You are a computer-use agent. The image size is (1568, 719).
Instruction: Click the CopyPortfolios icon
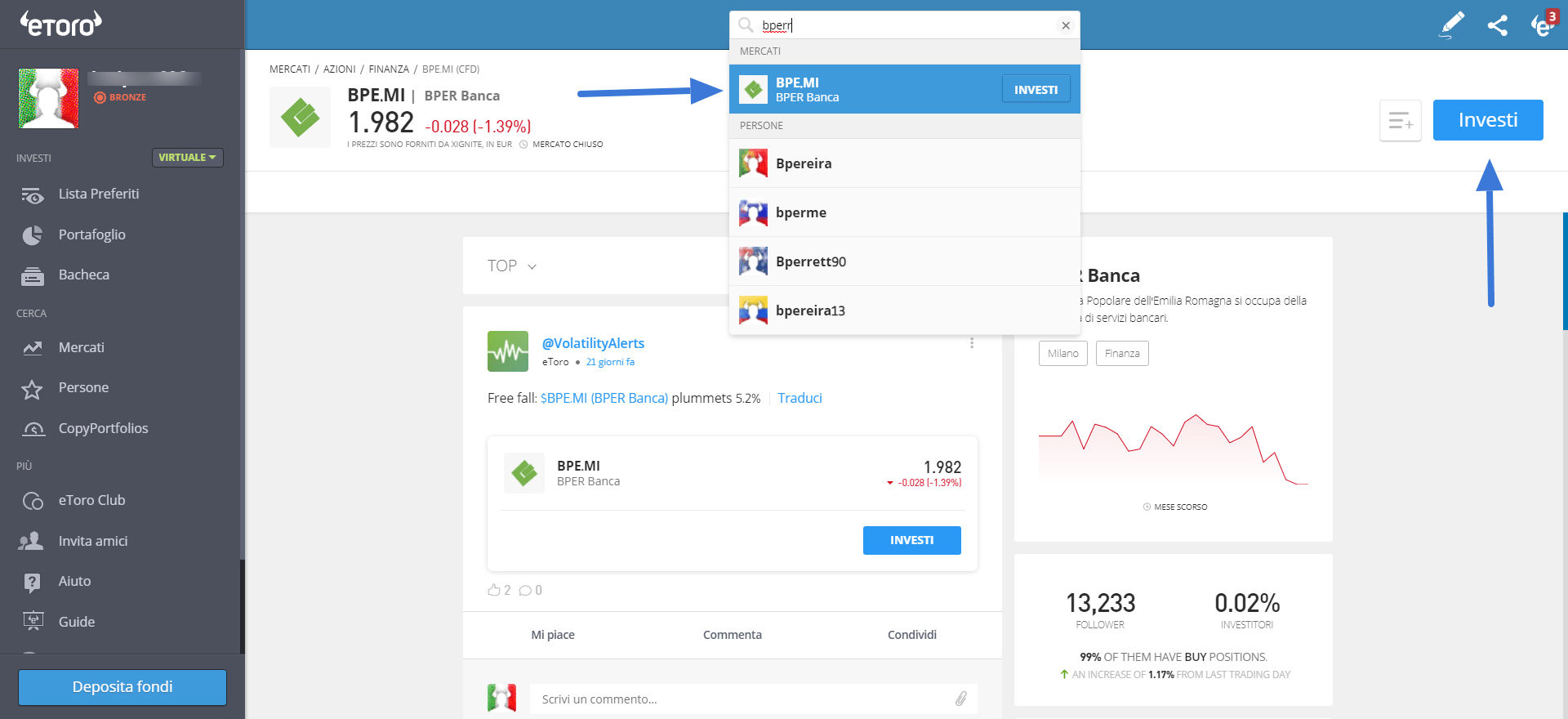coord(33,429)
